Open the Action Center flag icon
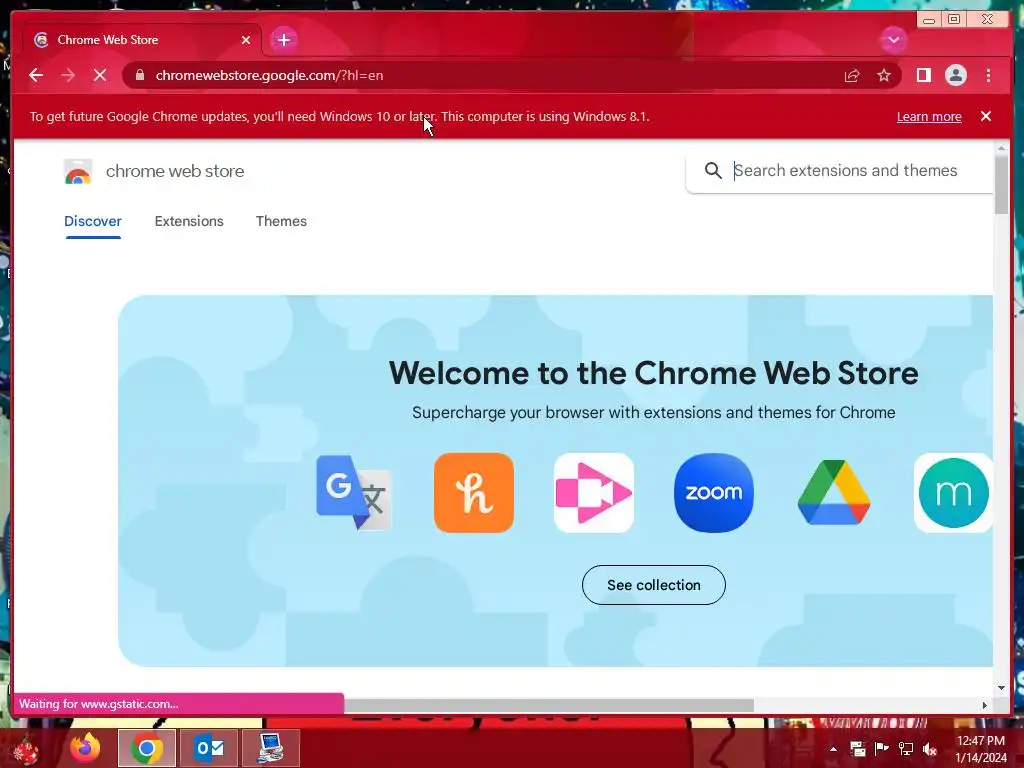The image size is (1024, 768). click(882, 749)
